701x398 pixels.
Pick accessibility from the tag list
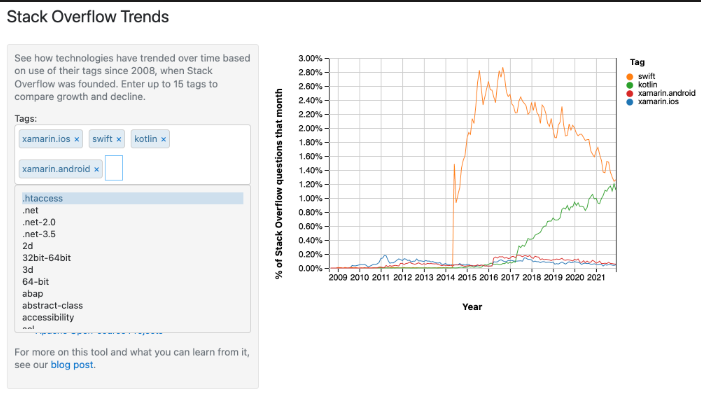[132, 318]
